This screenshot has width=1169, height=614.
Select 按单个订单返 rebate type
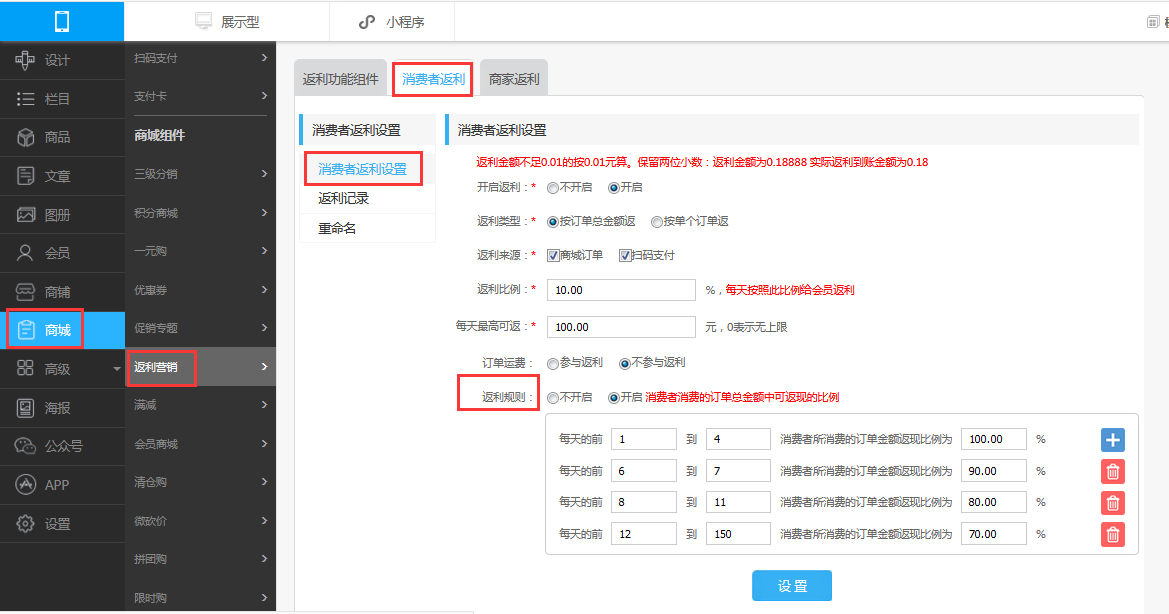(x=656, y=222)
